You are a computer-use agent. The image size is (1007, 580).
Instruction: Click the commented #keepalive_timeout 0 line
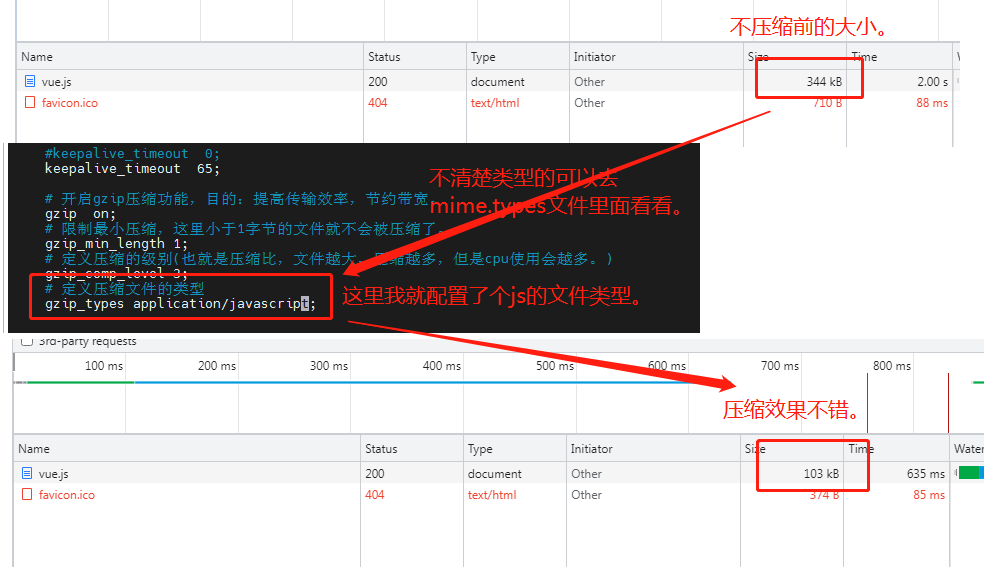tap(132, 154)
